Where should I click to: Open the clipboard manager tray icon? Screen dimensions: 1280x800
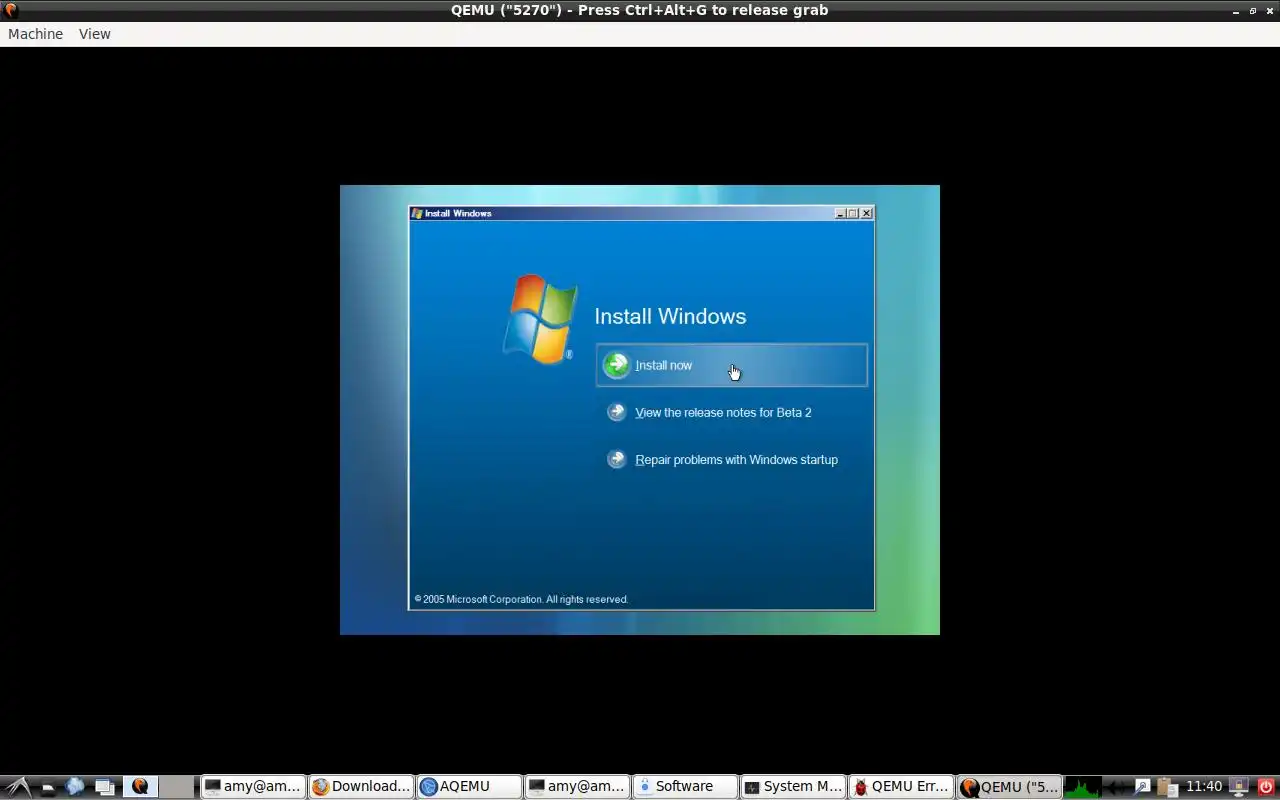pos(1167,787)
